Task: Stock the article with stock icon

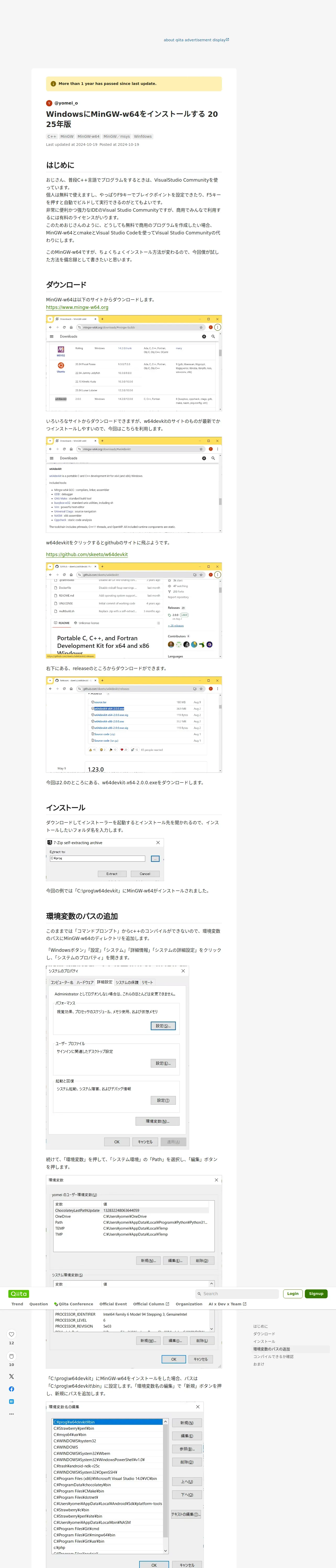Action: point(11,1356)
